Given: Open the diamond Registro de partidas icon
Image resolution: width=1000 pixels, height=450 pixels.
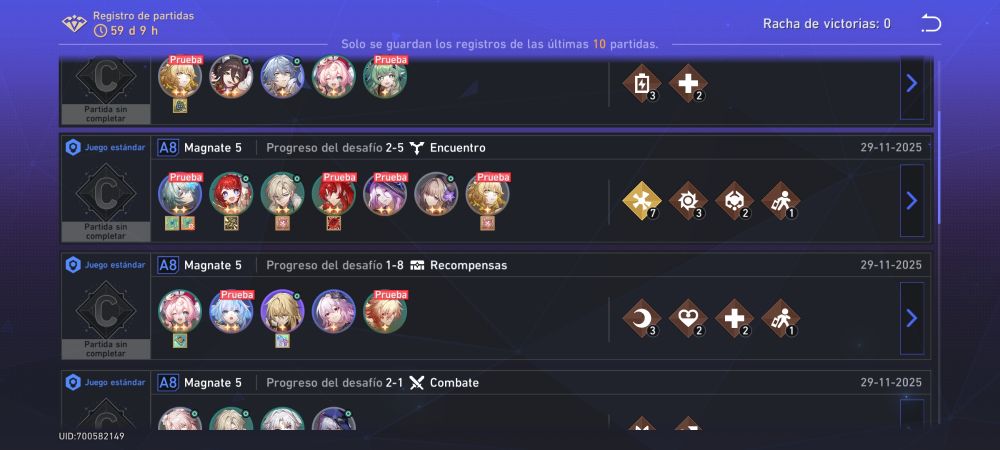Looking at the screenshot, I should click(74, 24).
